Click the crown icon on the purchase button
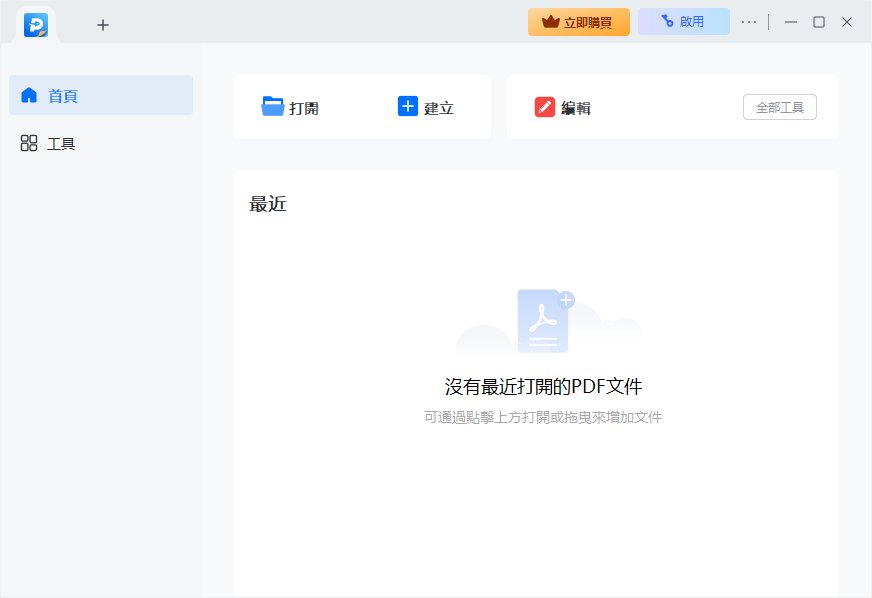This screenshot has height=598, width=872. tap(552, 21)
